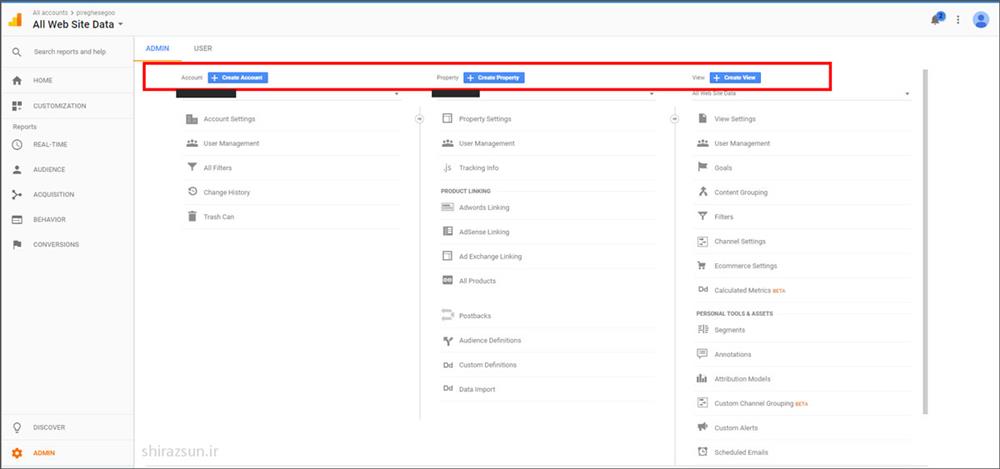1000x469 pixels.
Task: Click the Customization dashboard icon
Action: click(x=17, y=106)
